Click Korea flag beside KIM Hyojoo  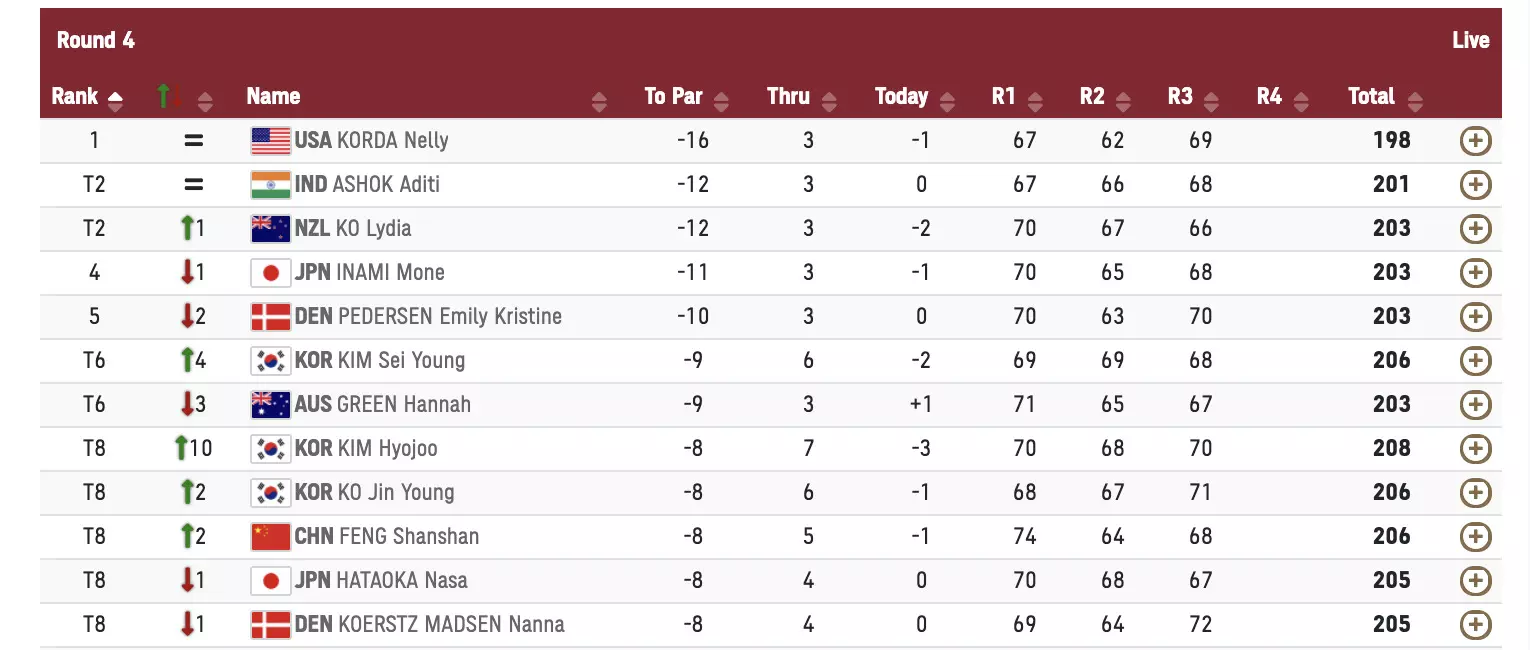tap(270, 449)
